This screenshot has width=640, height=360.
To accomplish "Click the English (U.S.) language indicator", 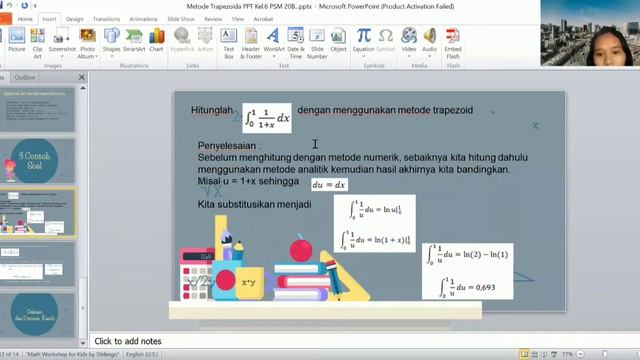I will [x=142, y=354].
